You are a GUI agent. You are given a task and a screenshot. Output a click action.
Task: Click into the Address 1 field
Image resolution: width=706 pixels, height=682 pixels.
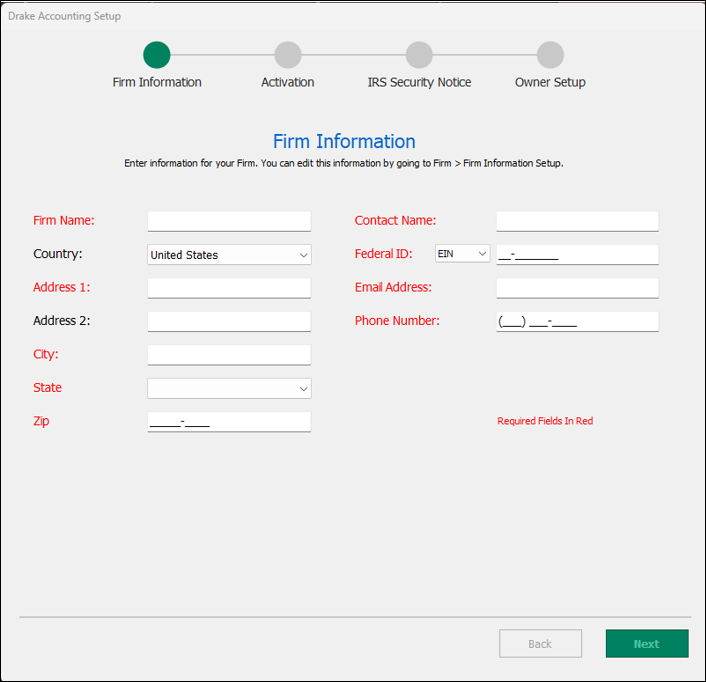(229, 288)
